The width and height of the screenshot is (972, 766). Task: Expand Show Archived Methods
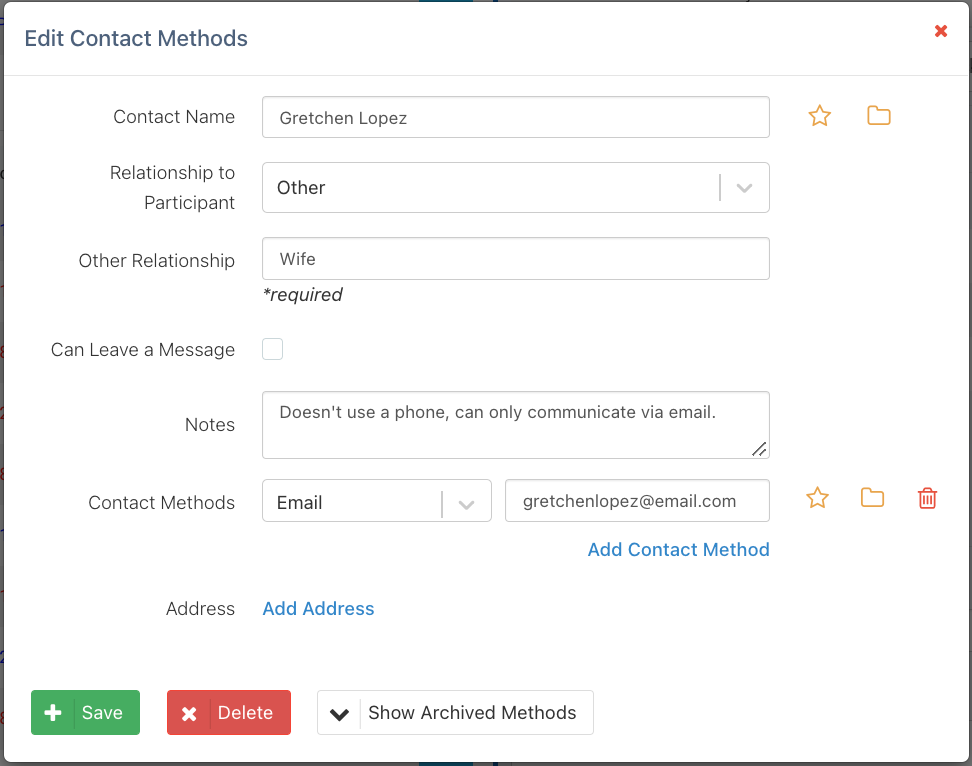pos(455,713)
